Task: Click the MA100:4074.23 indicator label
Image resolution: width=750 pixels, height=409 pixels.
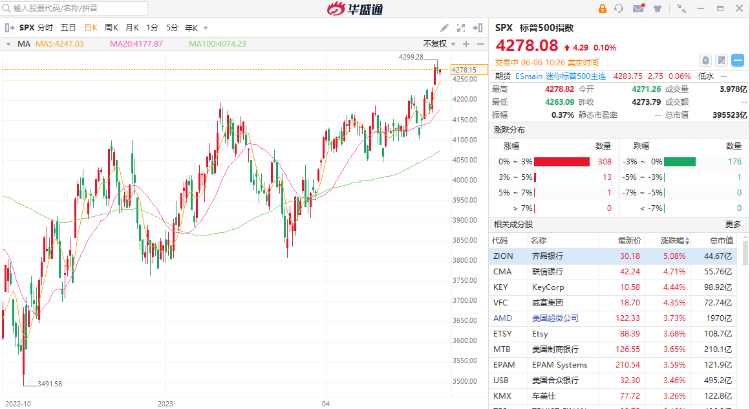Action: pyautogui.click(x=218, y=44)
